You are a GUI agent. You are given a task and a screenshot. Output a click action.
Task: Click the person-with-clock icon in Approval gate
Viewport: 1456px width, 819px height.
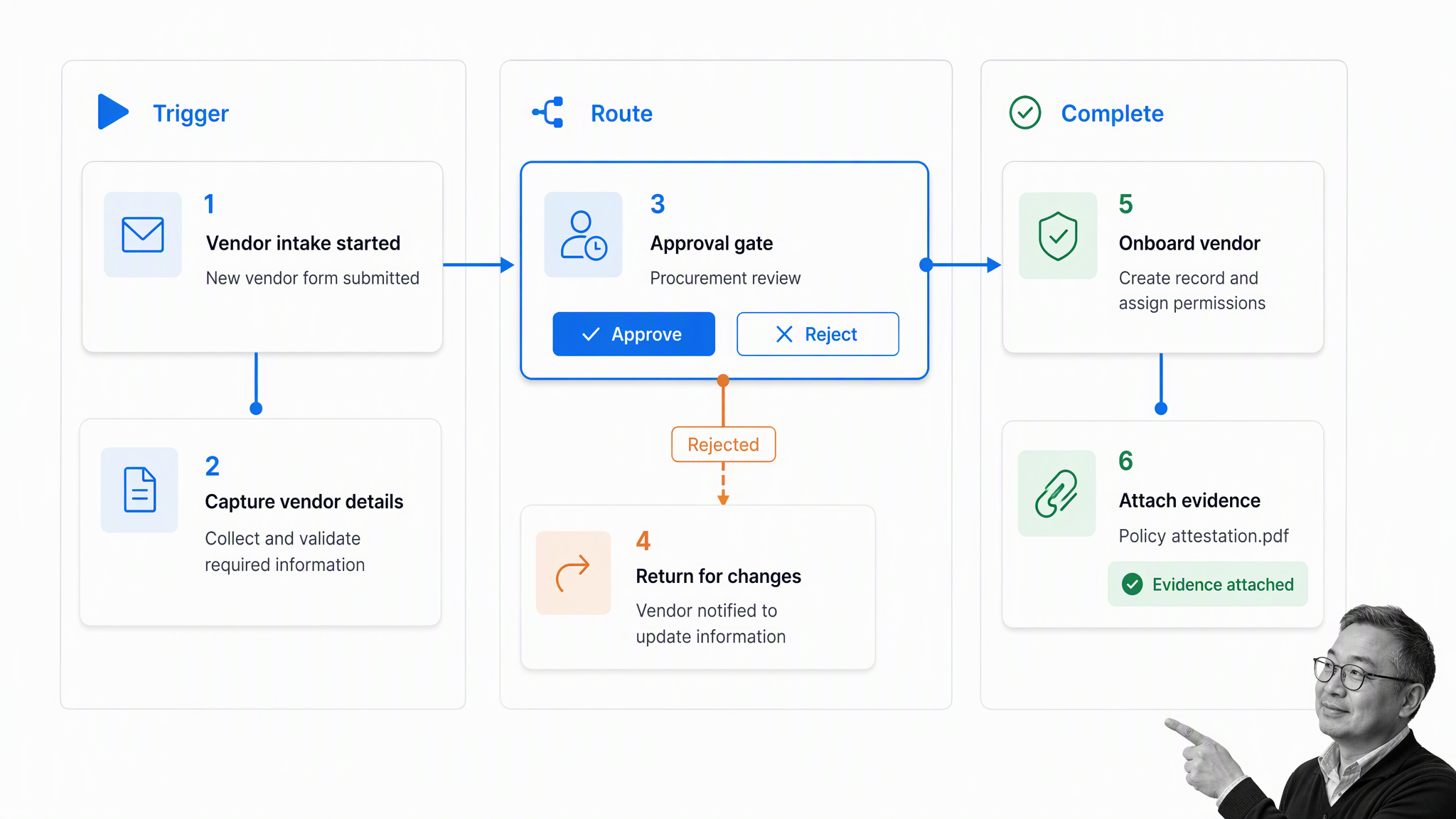point(583,235)
